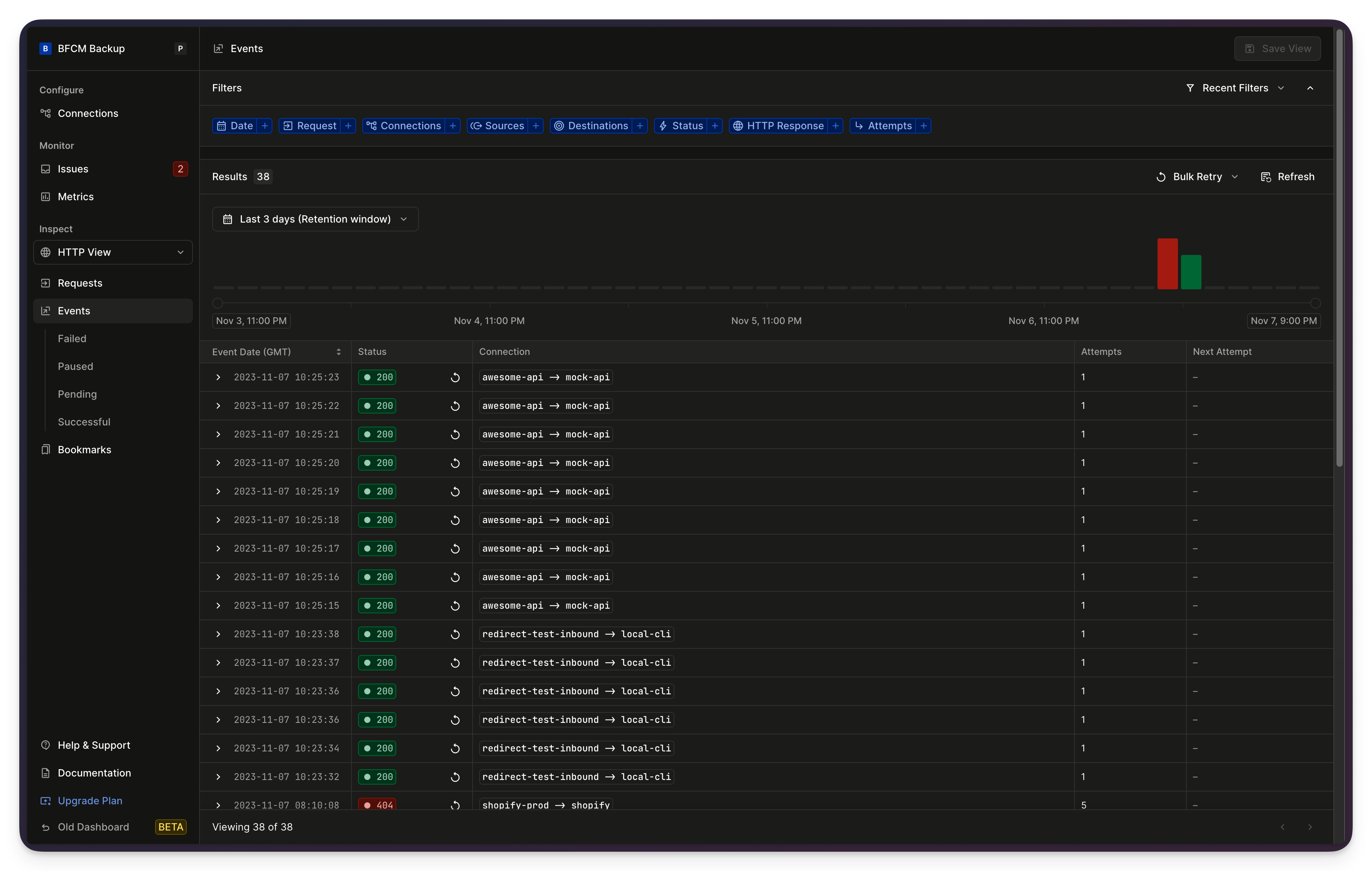1372x871 pixels.
Task: Open the Bulk Retry dropdown button
Action: [1196, 177]
